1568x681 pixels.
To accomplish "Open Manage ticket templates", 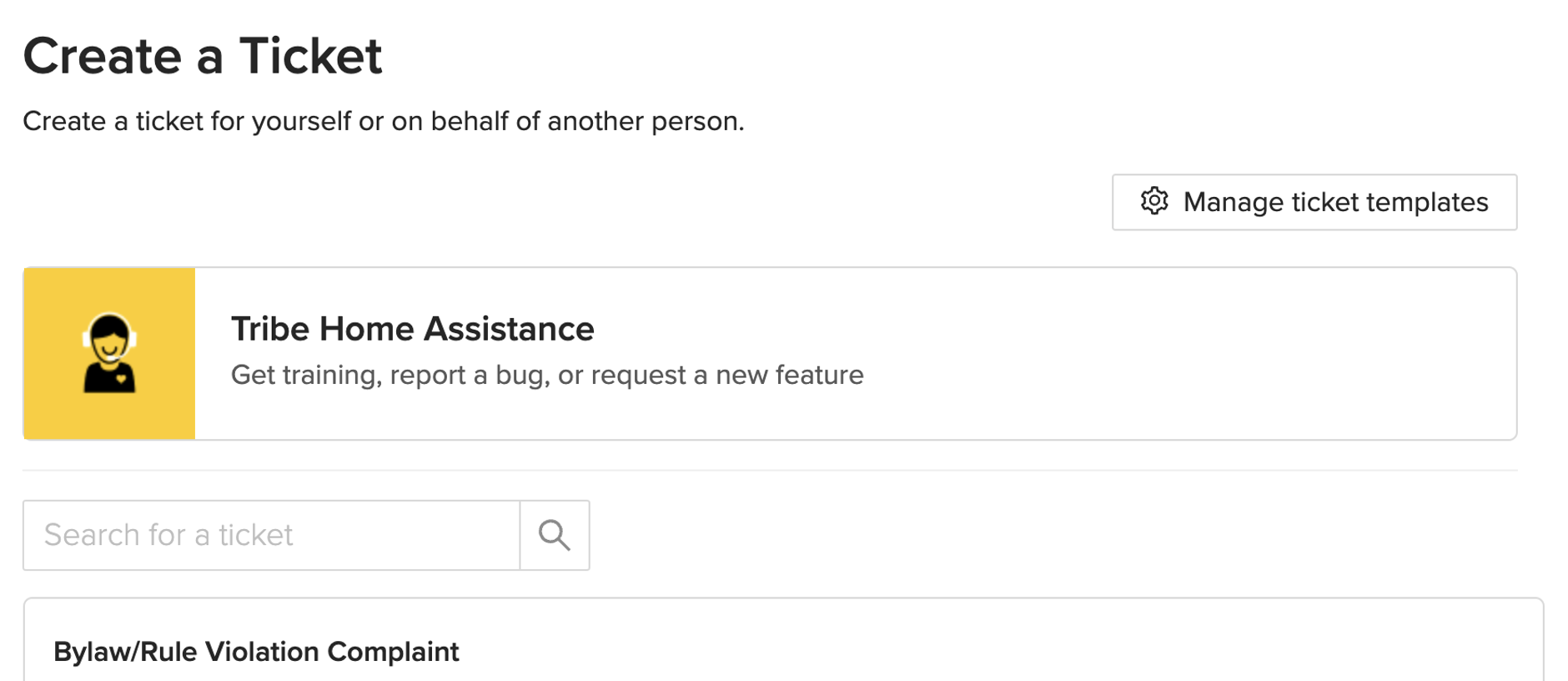I will point(1314,202).
